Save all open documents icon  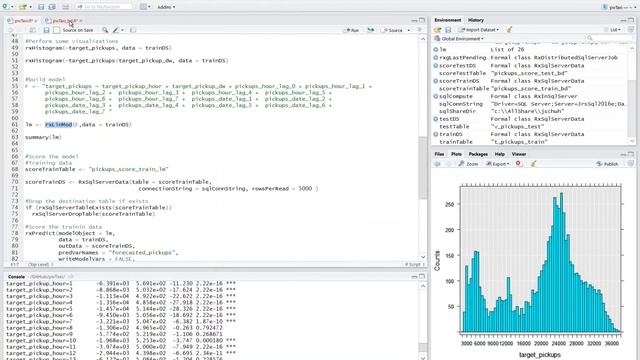(52, 7)
